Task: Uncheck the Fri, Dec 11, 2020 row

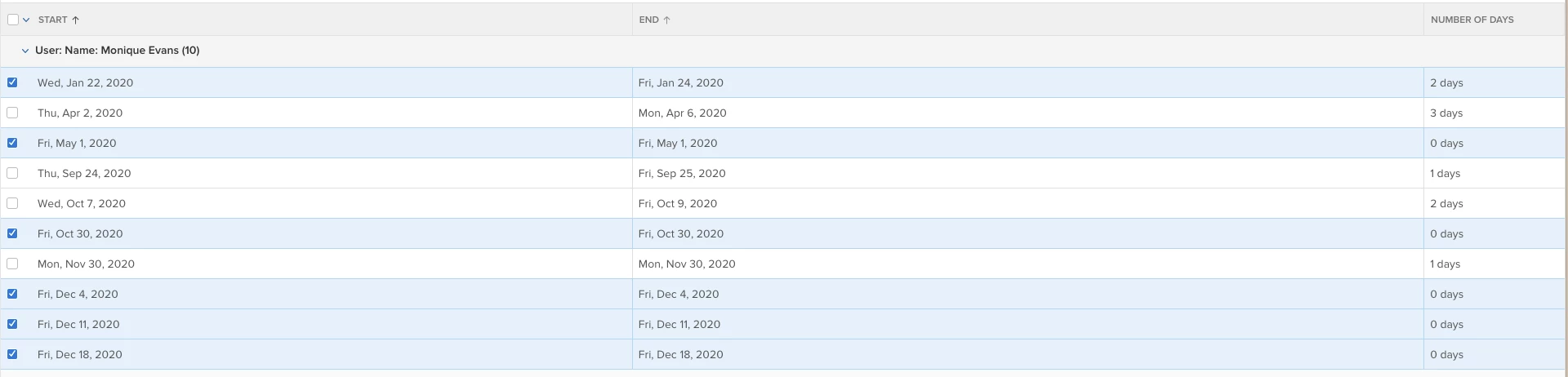Action: 12,324
